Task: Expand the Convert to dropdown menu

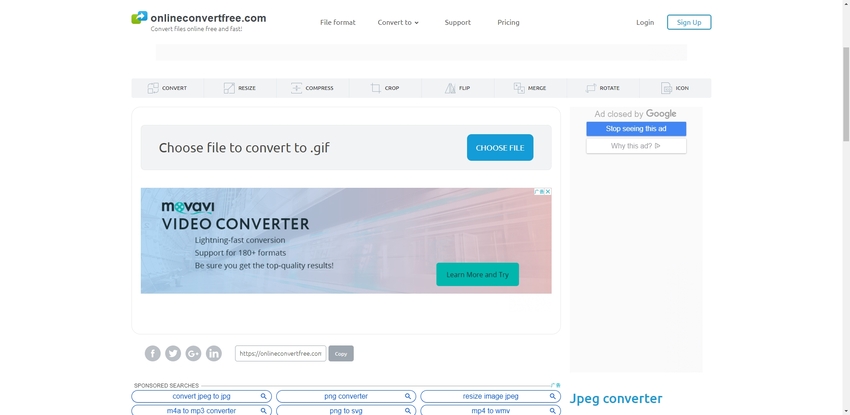Action: (398, 23)
